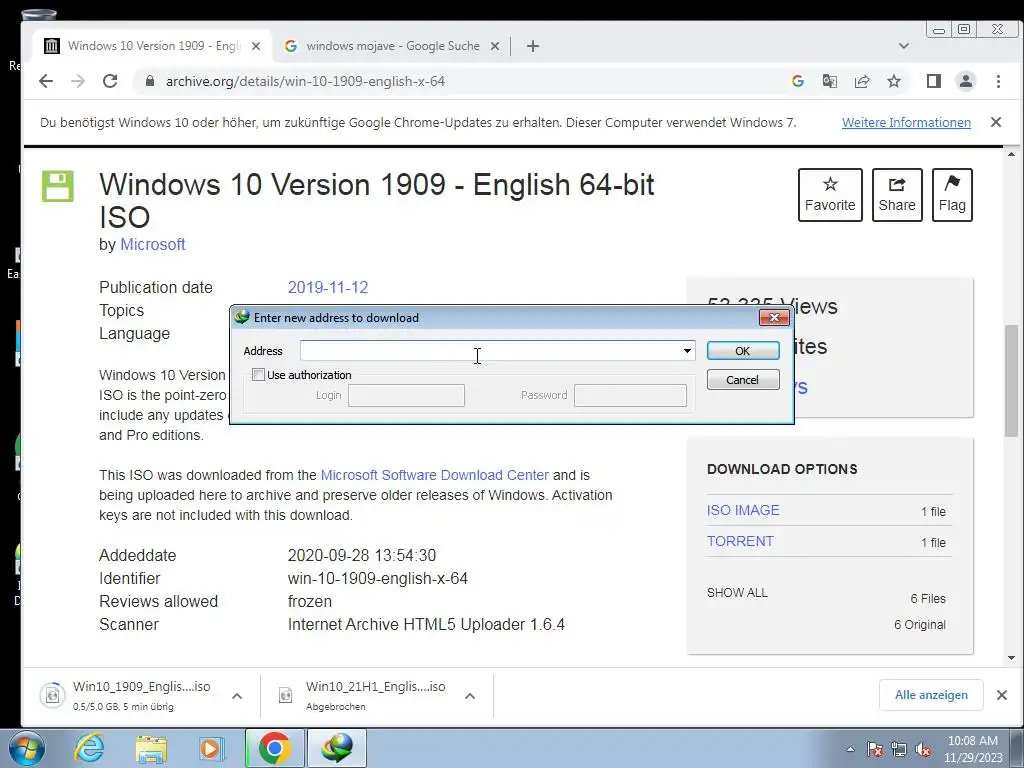
Task: Enable Use authorization checkbox
Action: click(x=259, y=375)
